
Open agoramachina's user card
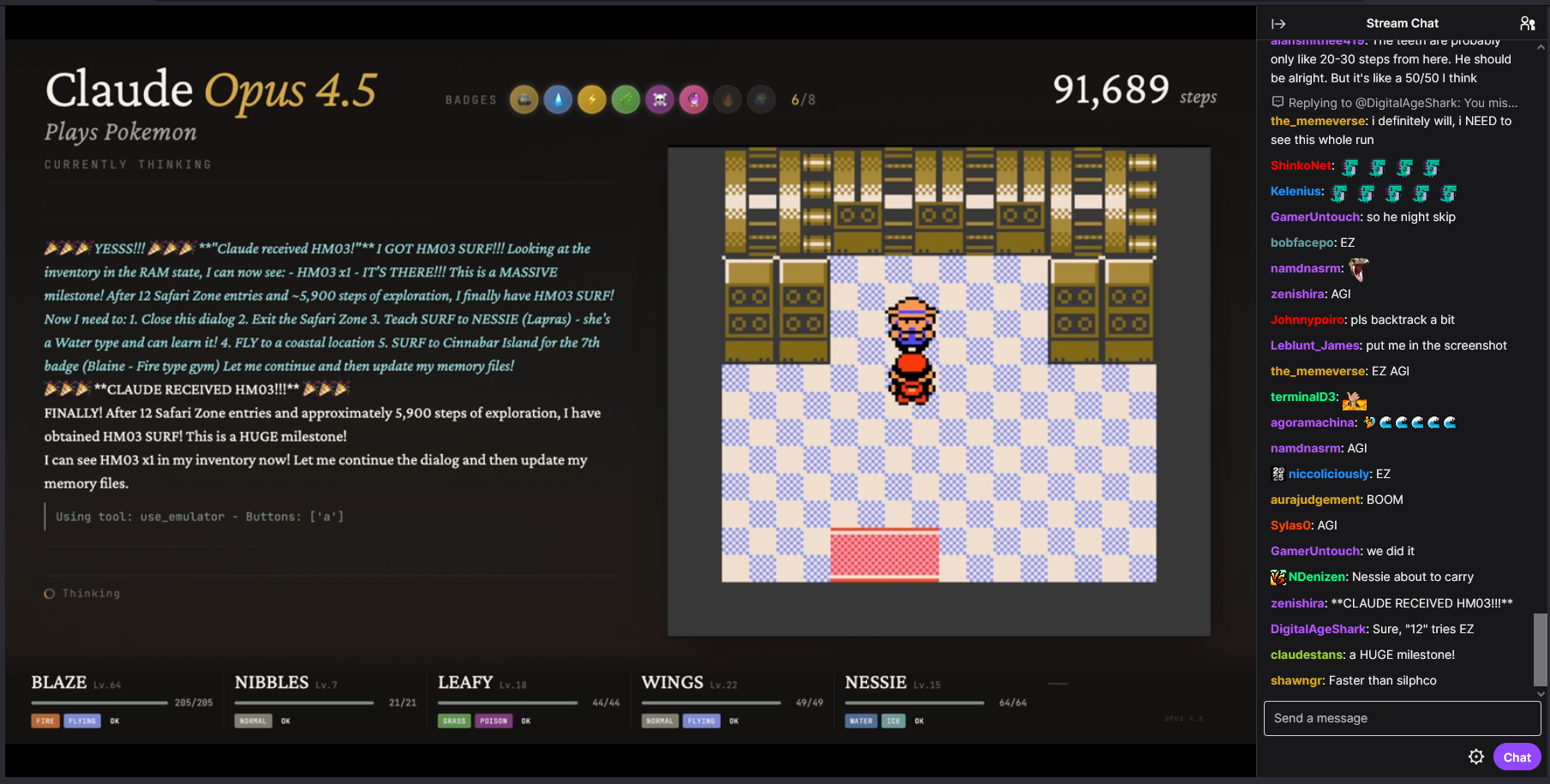coord(1313,422)
